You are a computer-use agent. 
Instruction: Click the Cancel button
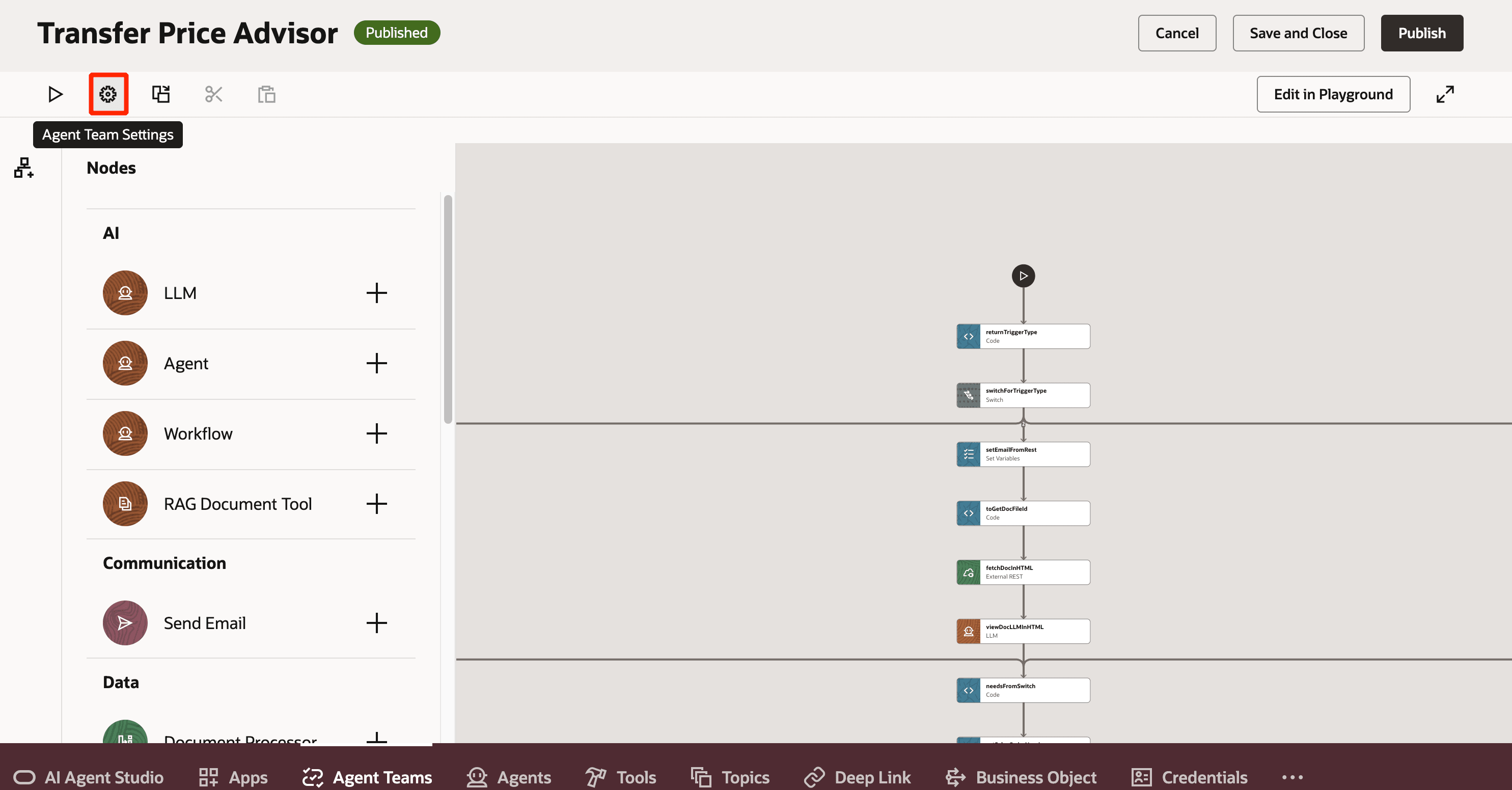(x=1177, y=33)
